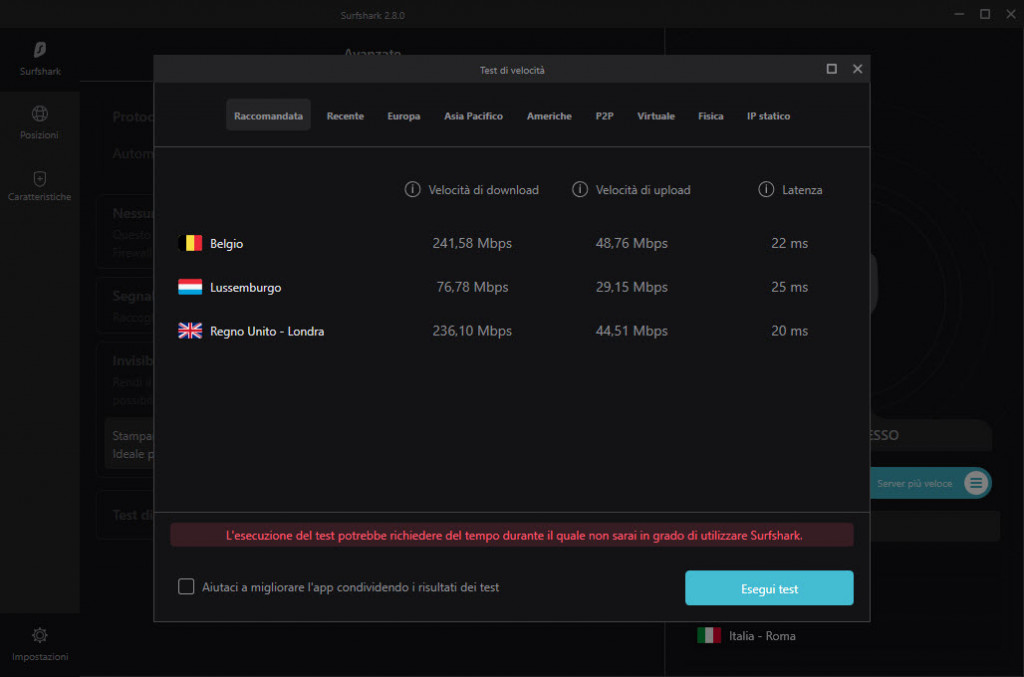Click the Italy flag beside Italia - Roma
This screenshot has width=1024, height=677.
point(709,635)
